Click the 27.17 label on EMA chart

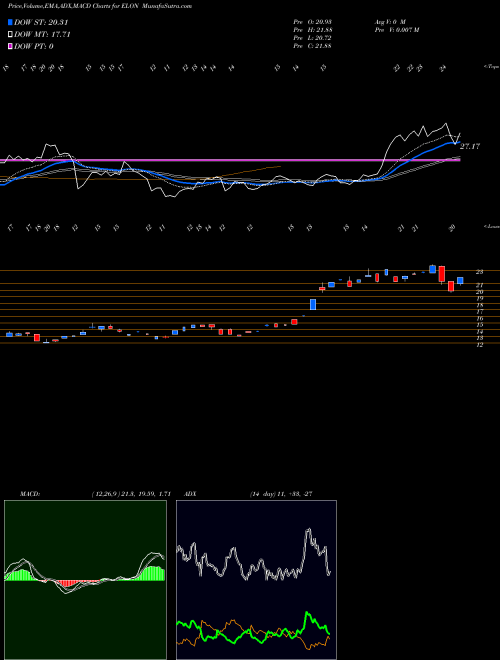470,146
